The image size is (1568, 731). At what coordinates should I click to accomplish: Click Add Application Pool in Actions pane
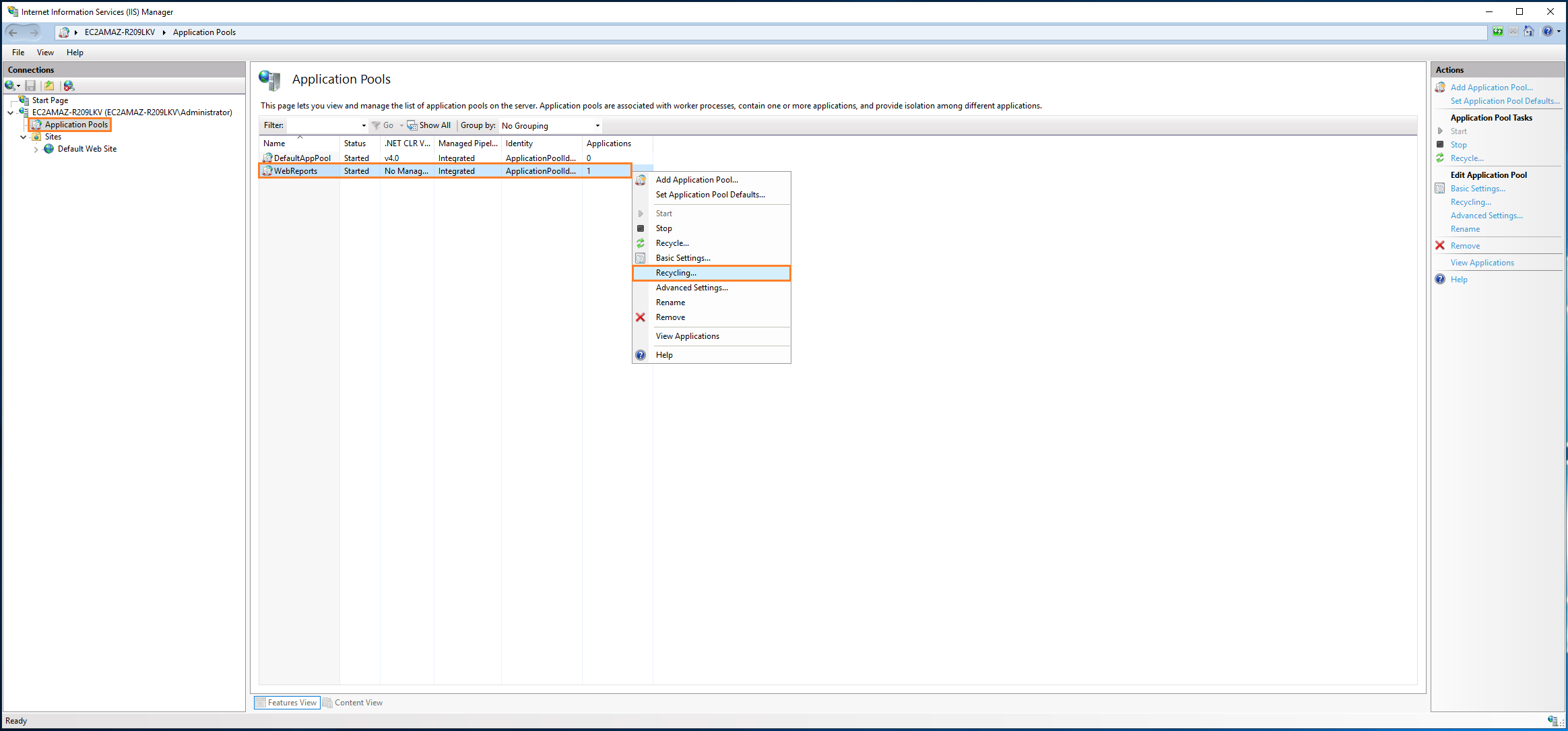(1493, 87)
